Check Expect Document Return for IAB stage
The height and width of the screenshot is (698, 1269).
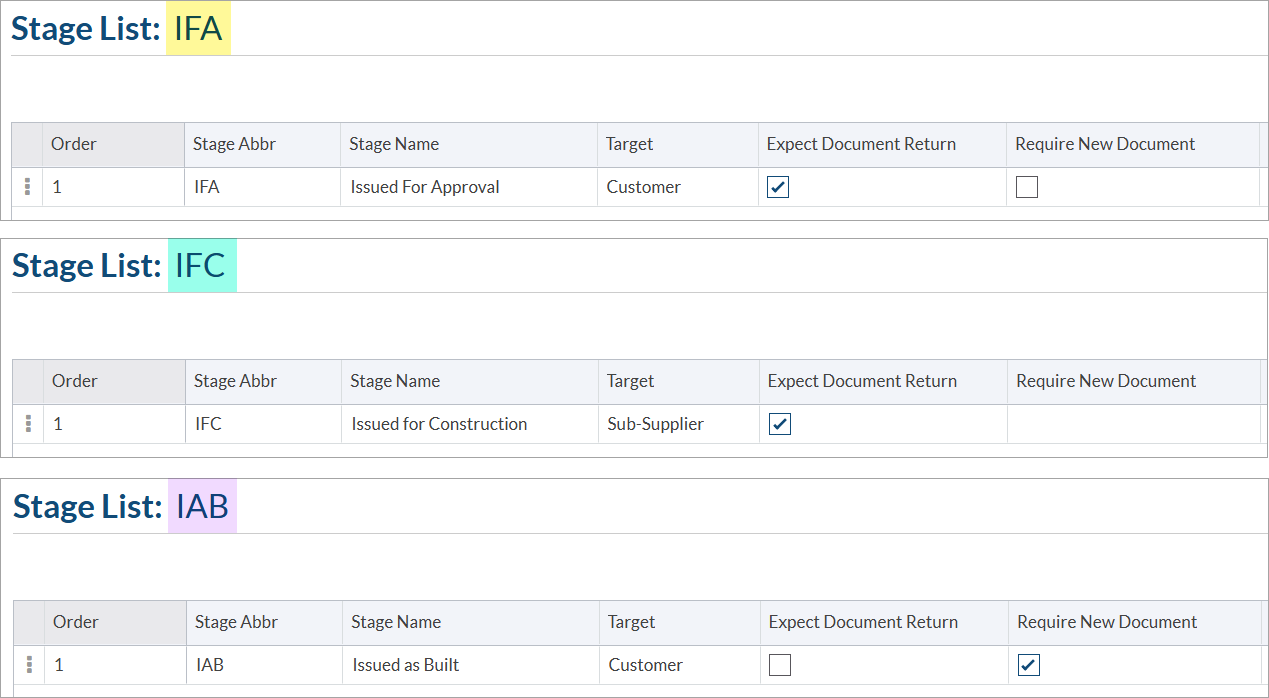tap(780, 665)
